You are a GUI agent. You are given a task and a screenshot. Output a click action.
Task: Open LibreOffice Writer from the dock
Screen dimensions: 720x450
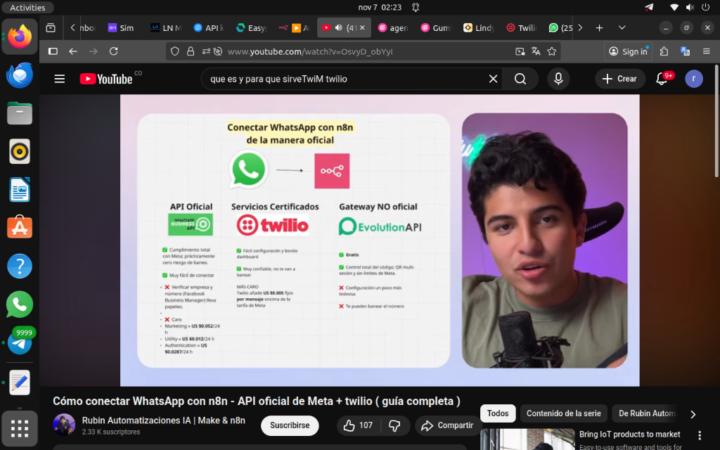pyautogui.click(x=19, y=189)
